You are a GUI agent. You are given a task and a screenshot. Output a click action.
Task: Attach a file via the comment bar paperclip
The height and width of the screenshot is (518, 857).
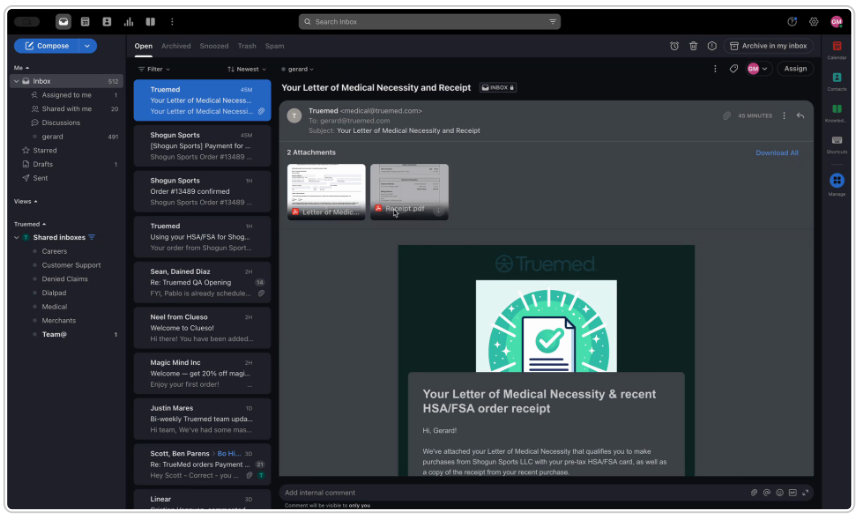(754, 492)
